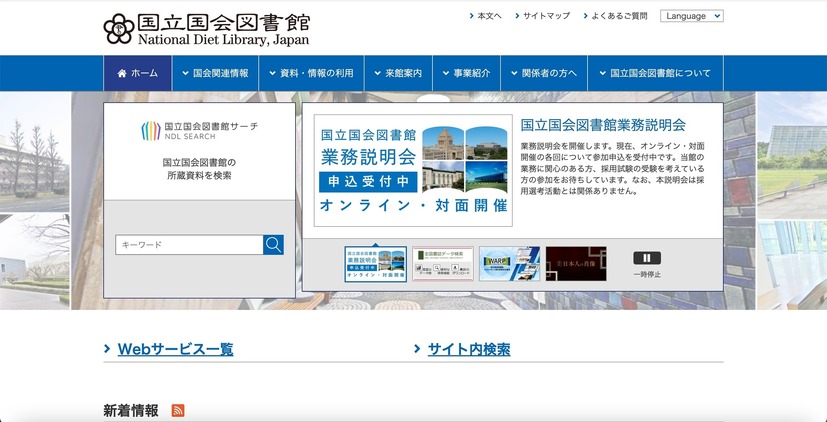This screenshot has height=422, width=827.
Task: Expand the 来館案内 menu
Action: pos(398,73)
